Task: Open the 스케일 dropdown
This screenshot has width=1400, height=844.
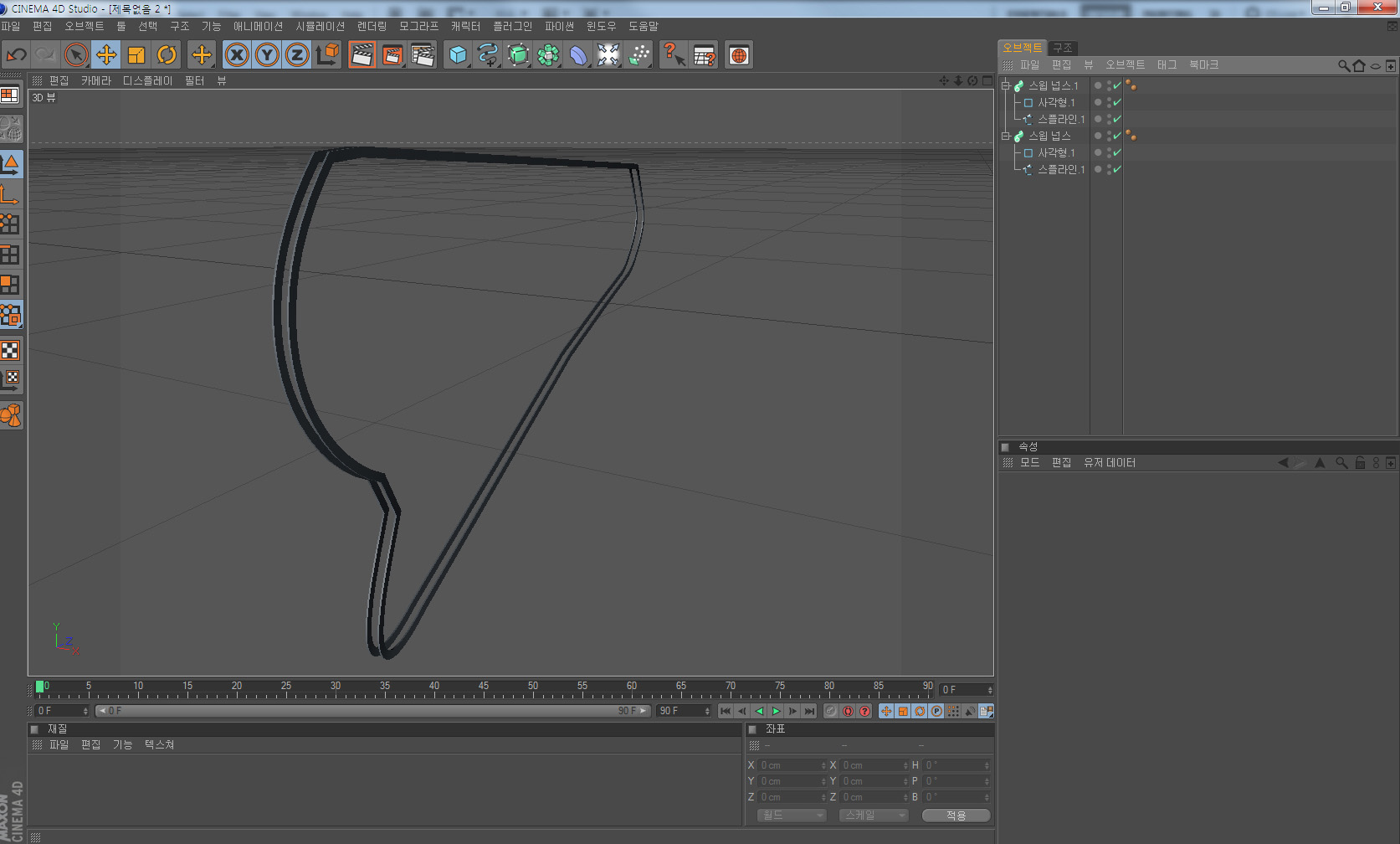Action: (873, 815)
